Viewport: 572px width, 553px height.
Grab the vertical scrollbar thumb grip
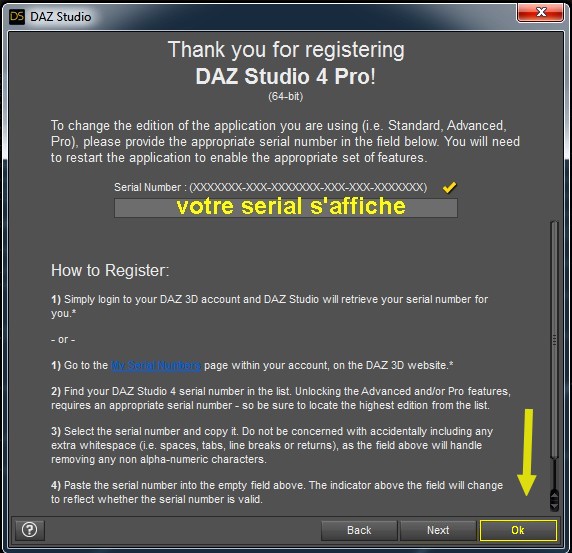click(554, 340)
